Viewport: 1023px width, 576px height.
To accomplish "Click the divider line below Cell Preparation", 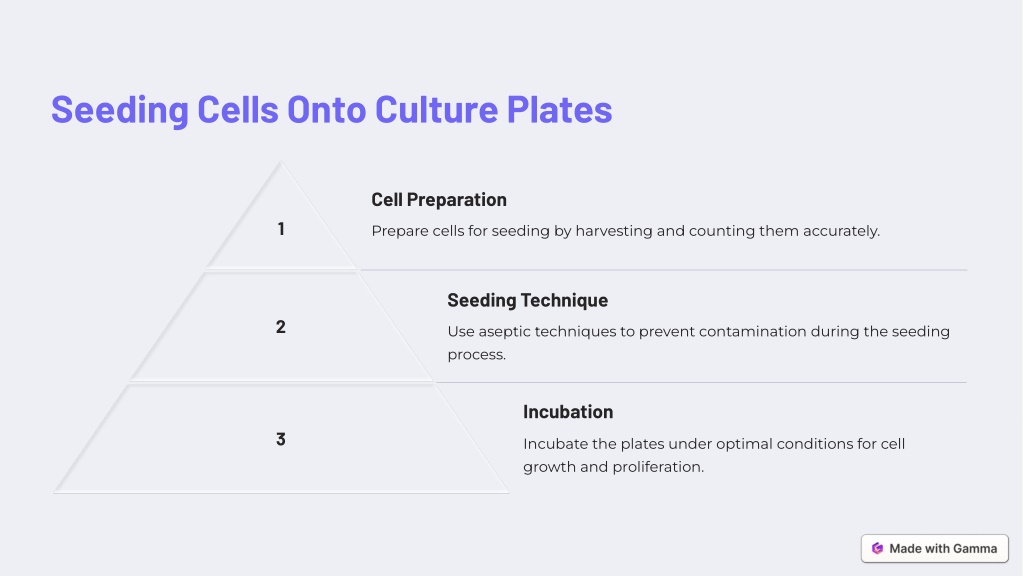I will tap(664, 270).
